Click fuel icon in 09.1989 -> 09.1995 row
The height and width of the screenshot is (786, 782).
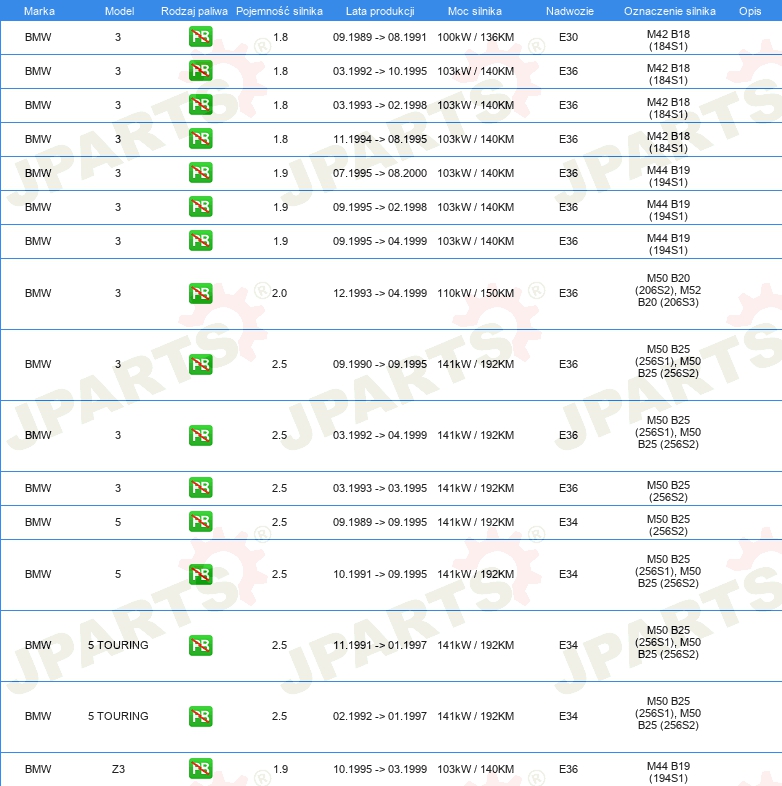[x=201, y=522]
